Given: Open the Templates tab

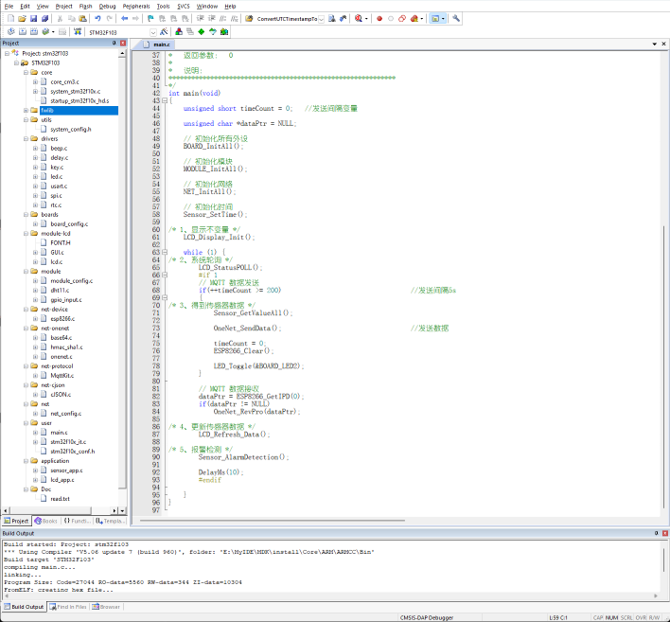Looking at the screenshot, I should (109, 521).
